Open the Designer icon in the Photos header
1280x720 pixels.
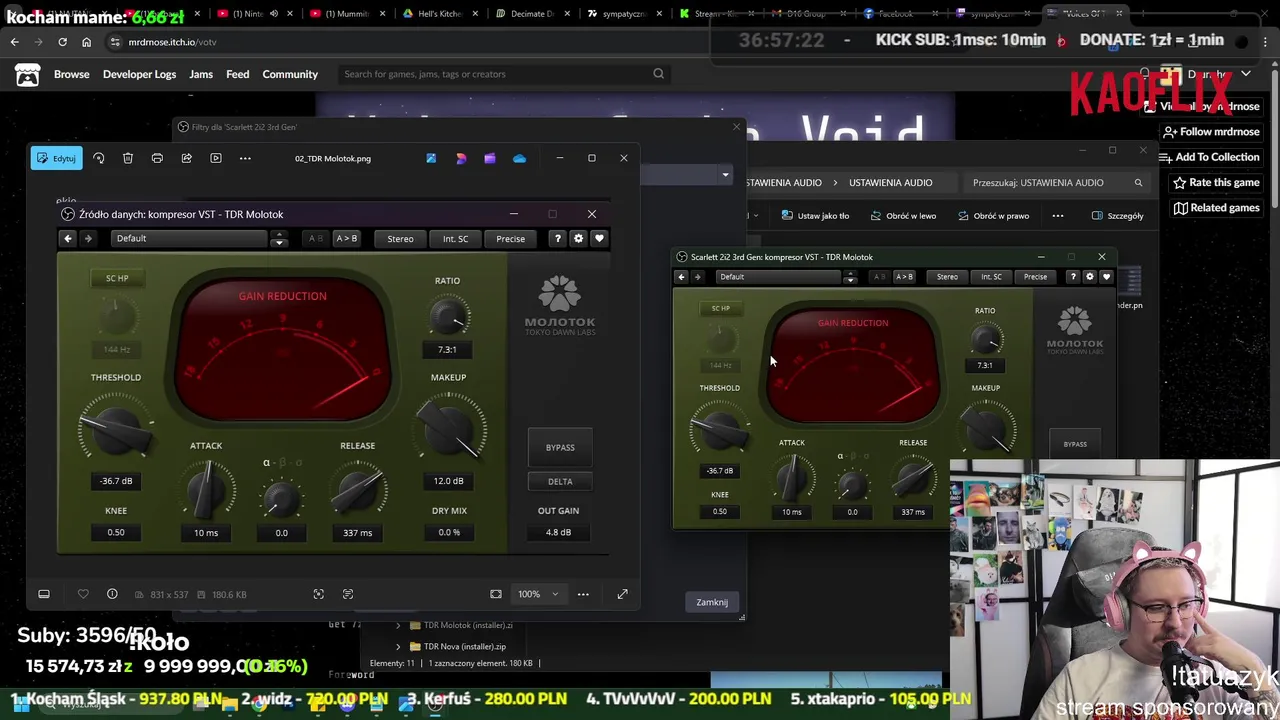460,158
